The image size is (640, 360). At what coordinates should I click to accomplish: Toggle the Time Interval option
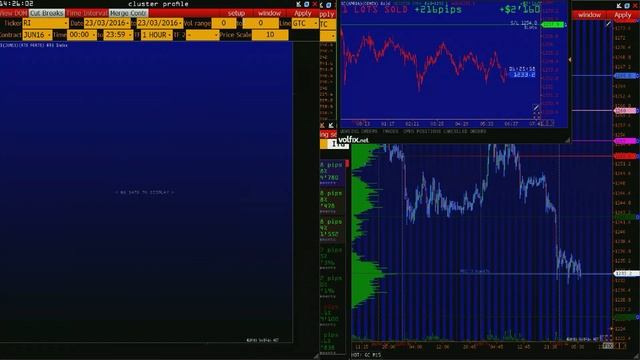86,13
